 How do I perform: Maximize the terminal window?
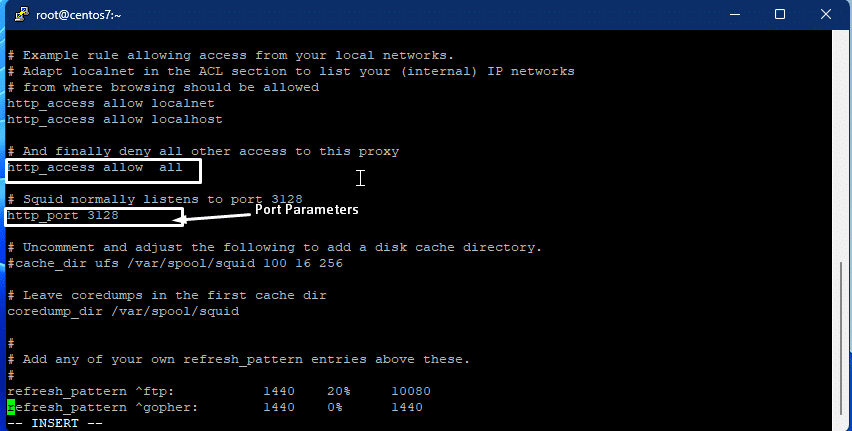(x=780, y=14)
